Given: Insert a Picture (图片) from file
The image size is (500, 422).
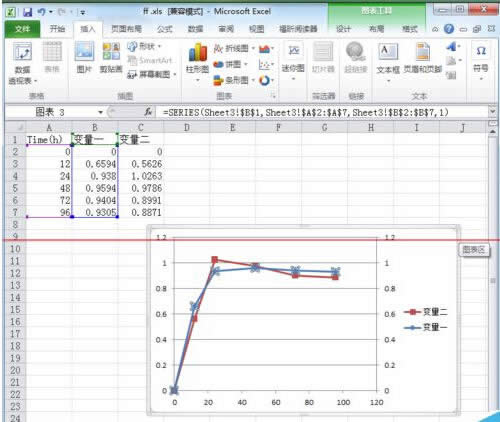Looking at the screenshot, I should (84, 57).
